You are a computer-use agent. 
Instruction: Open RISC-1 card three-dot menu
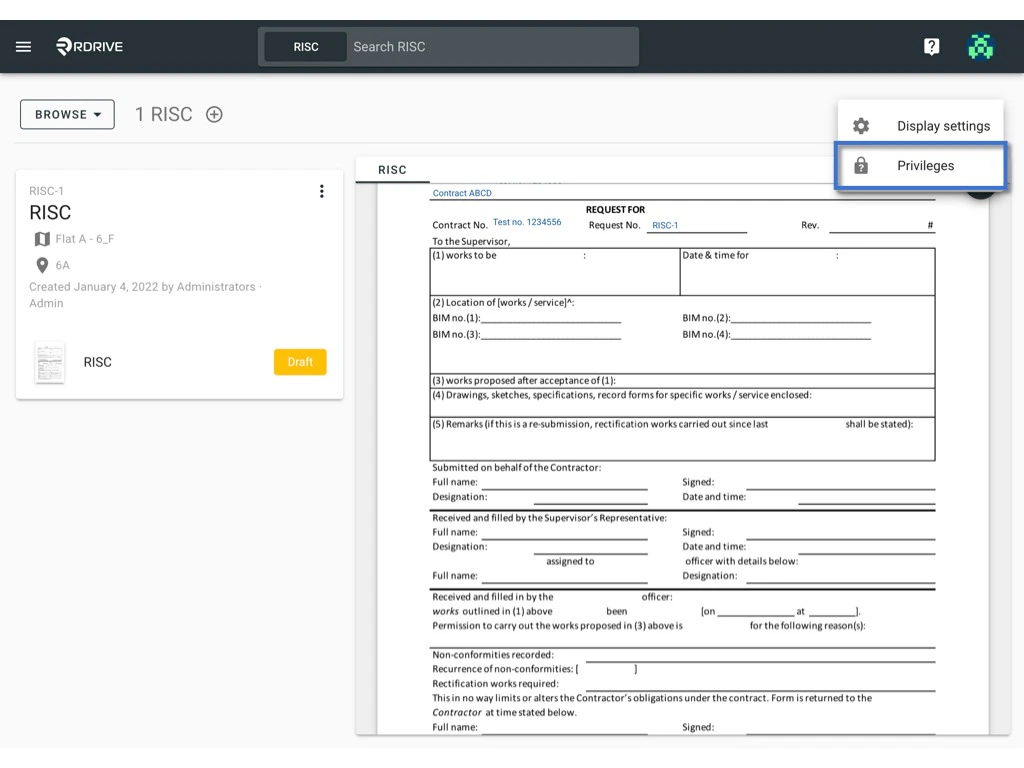[321, 191]
